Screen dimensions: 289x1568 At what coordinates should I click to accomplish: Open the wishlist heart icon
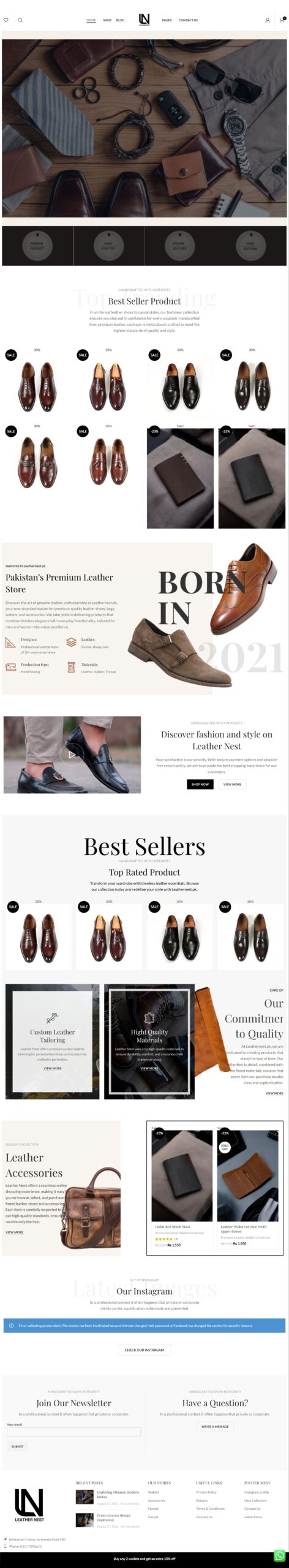click(x=6, y=20)
